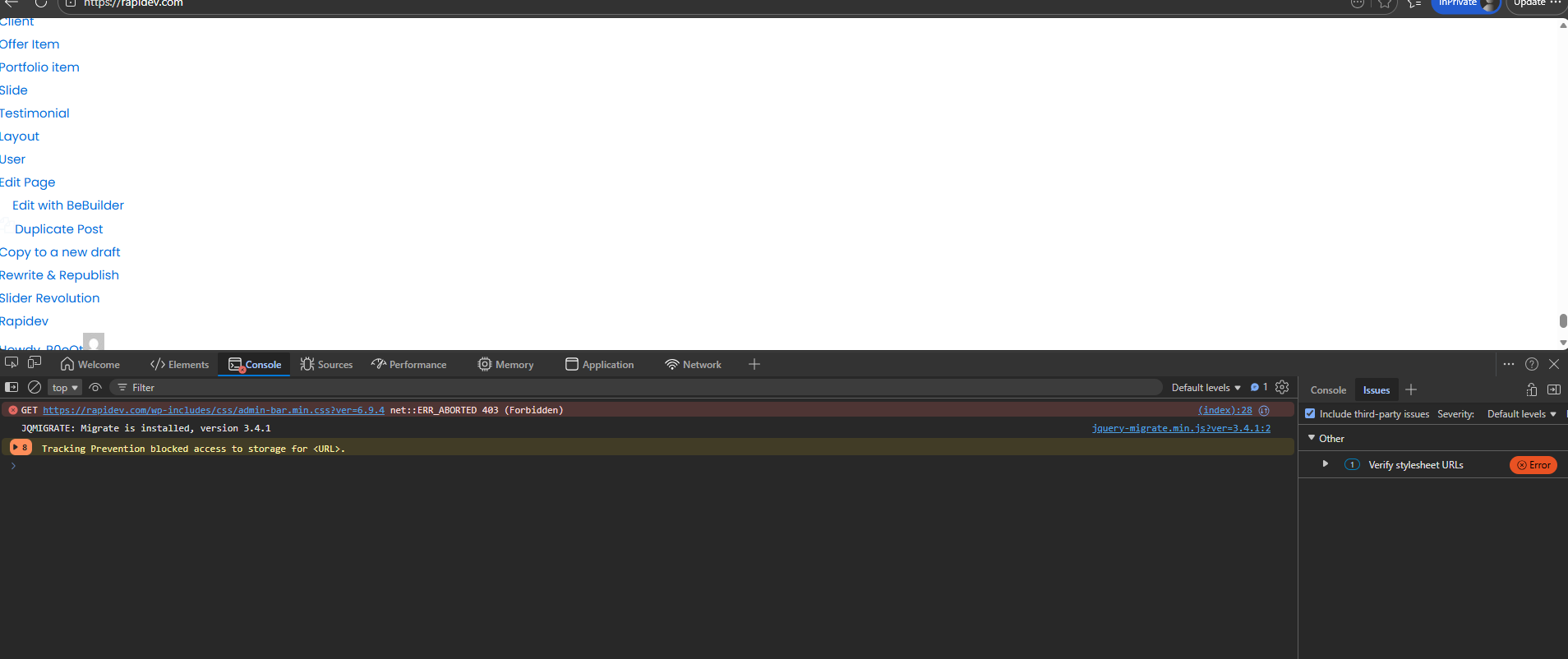Toggle the console sidebar panel icon
Screen dimensions: 1568x659
click(12, 387)
